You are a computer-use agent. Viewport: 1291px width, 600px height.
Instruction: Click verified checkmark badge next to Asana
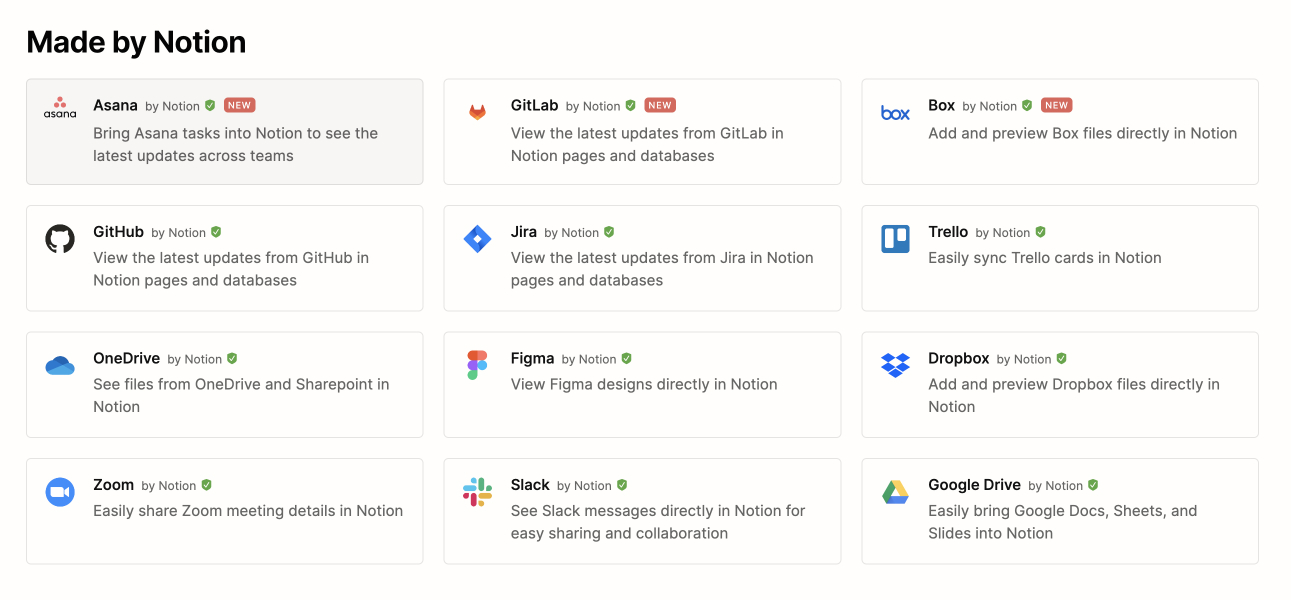[x=210, y=105]
